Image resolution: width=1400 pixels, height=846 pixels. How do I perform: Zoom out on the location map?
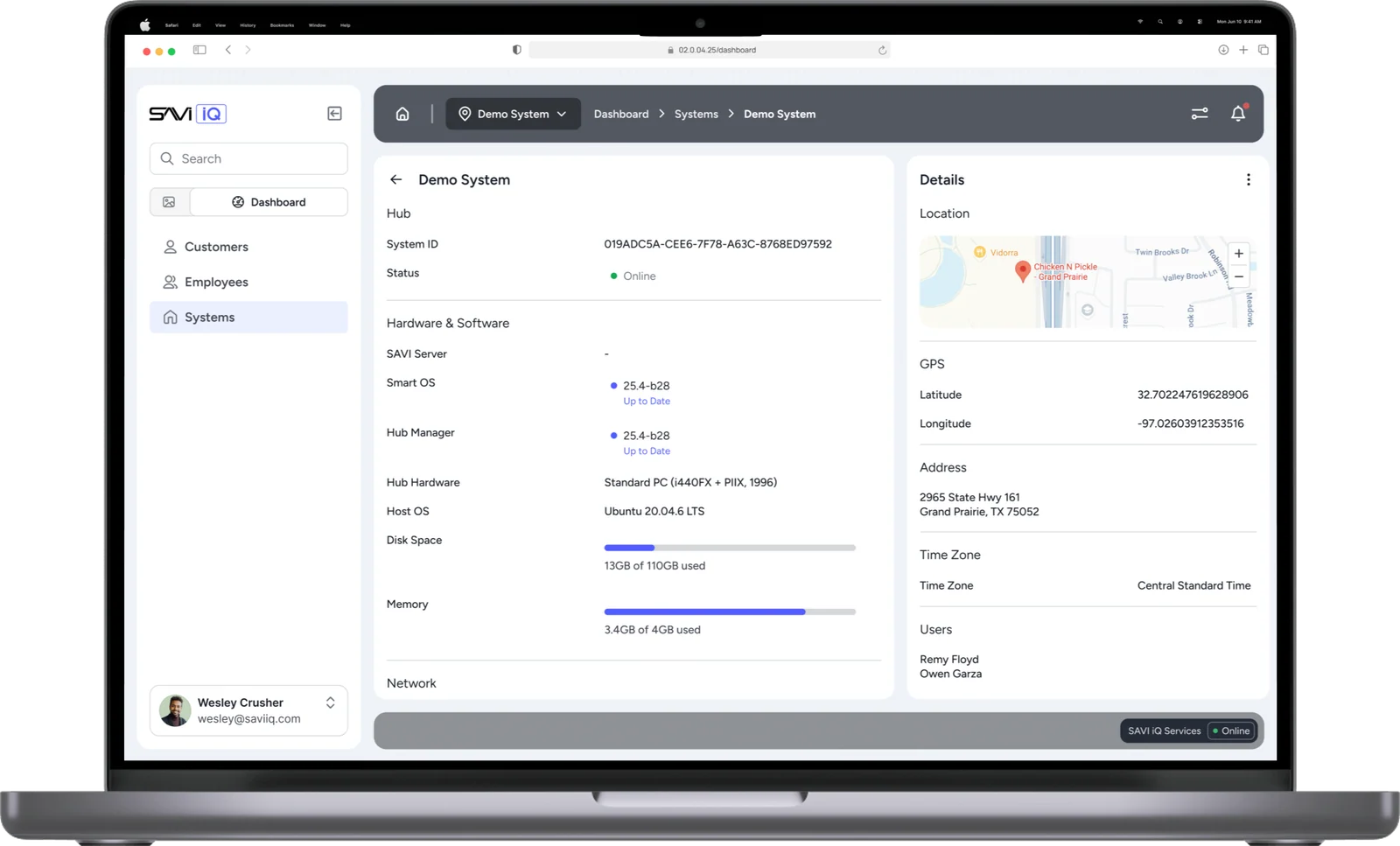pyautogui.click(x=1239, y=276)
